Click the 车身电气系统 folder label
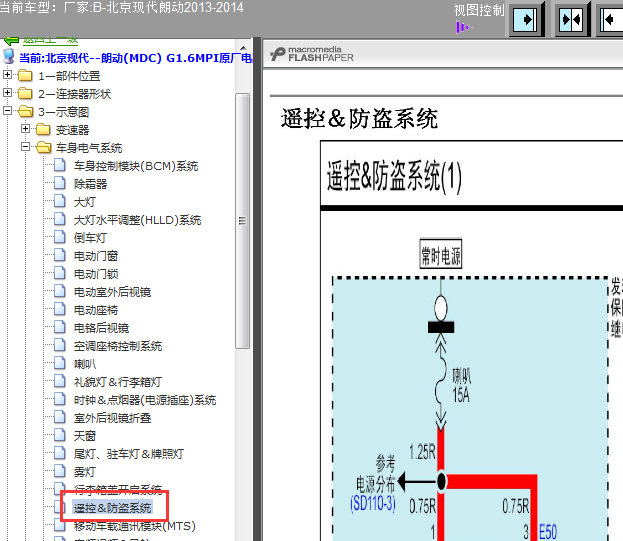Image resolution: width=623 pixels, height=541 pixels. tap(89, 148)
